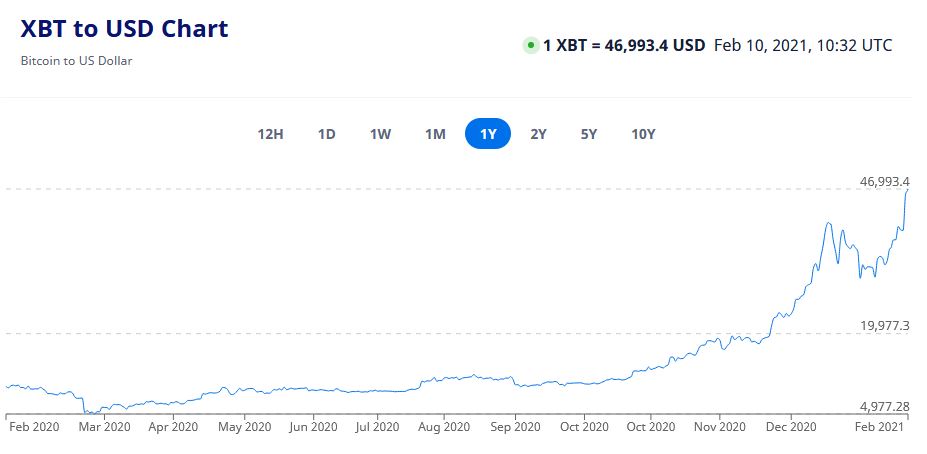The image size is (927, 454).
Task: Click the 19,977.3 gridline label
Action: (x=884, y=325)
